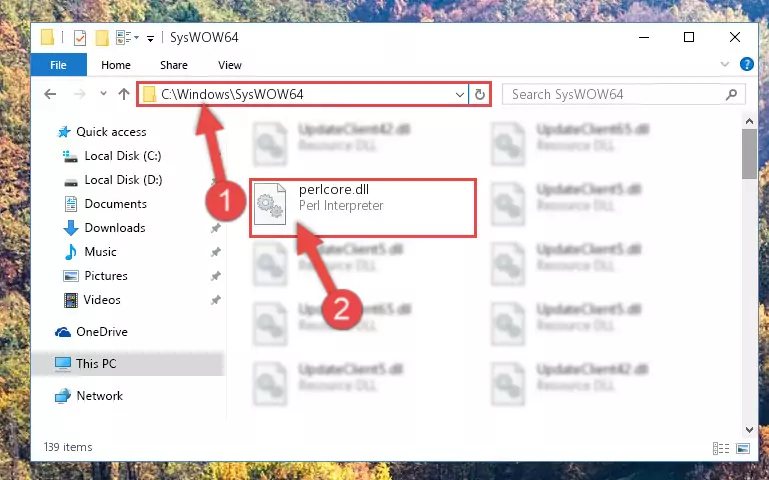Click the Music note icon
The image size is (769, 480).
click(x=71, y=252)
